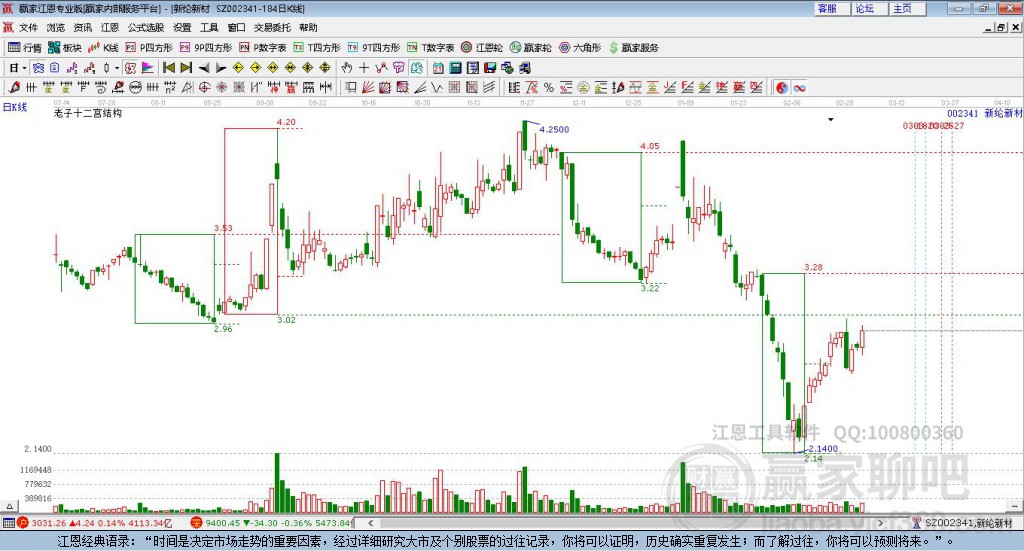This screenshot has width=1024, height=551.
Task: Click the 老子十二宫结构 chart label
Action: pyautogui.click(x=88, y=113)
